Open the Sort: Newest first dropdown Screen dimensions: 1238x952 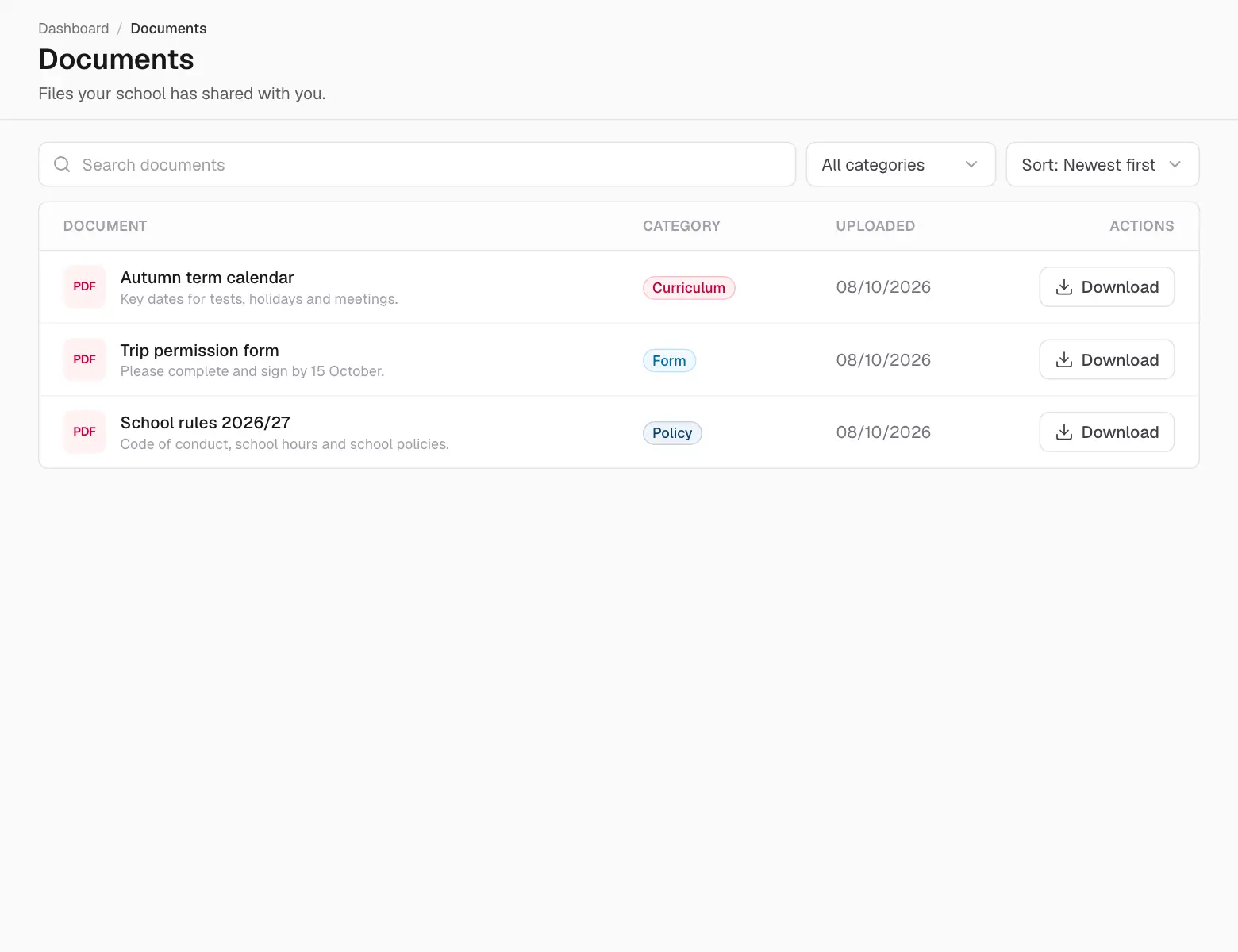[x=1102, y=164]
